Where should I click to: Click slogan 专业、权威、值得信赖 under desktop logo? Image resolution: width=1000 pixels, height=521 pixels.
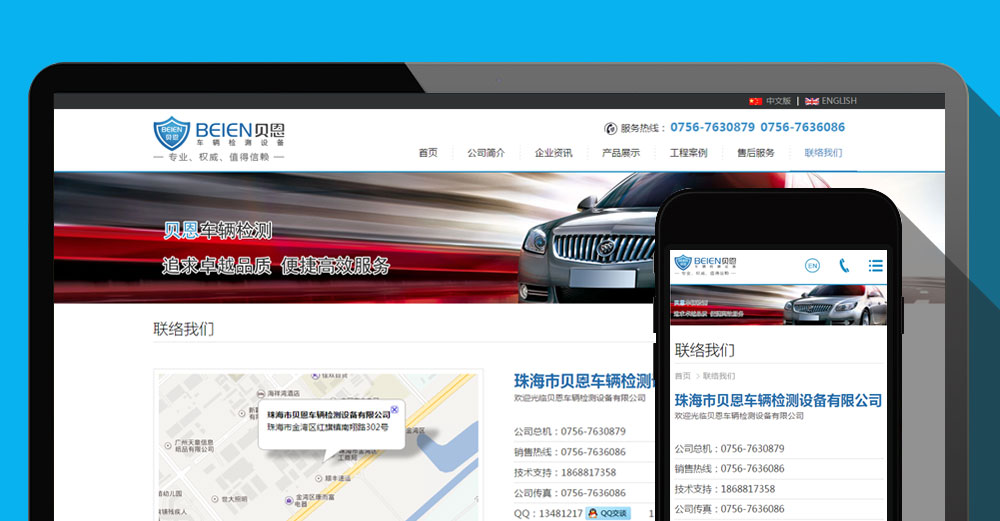[219, 157]
